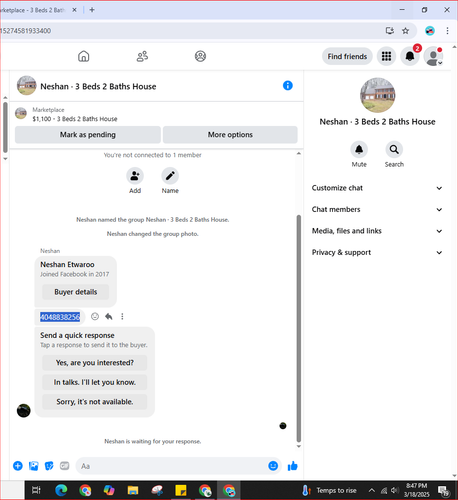Open File Explorer from the taskbar

(133, 490)
